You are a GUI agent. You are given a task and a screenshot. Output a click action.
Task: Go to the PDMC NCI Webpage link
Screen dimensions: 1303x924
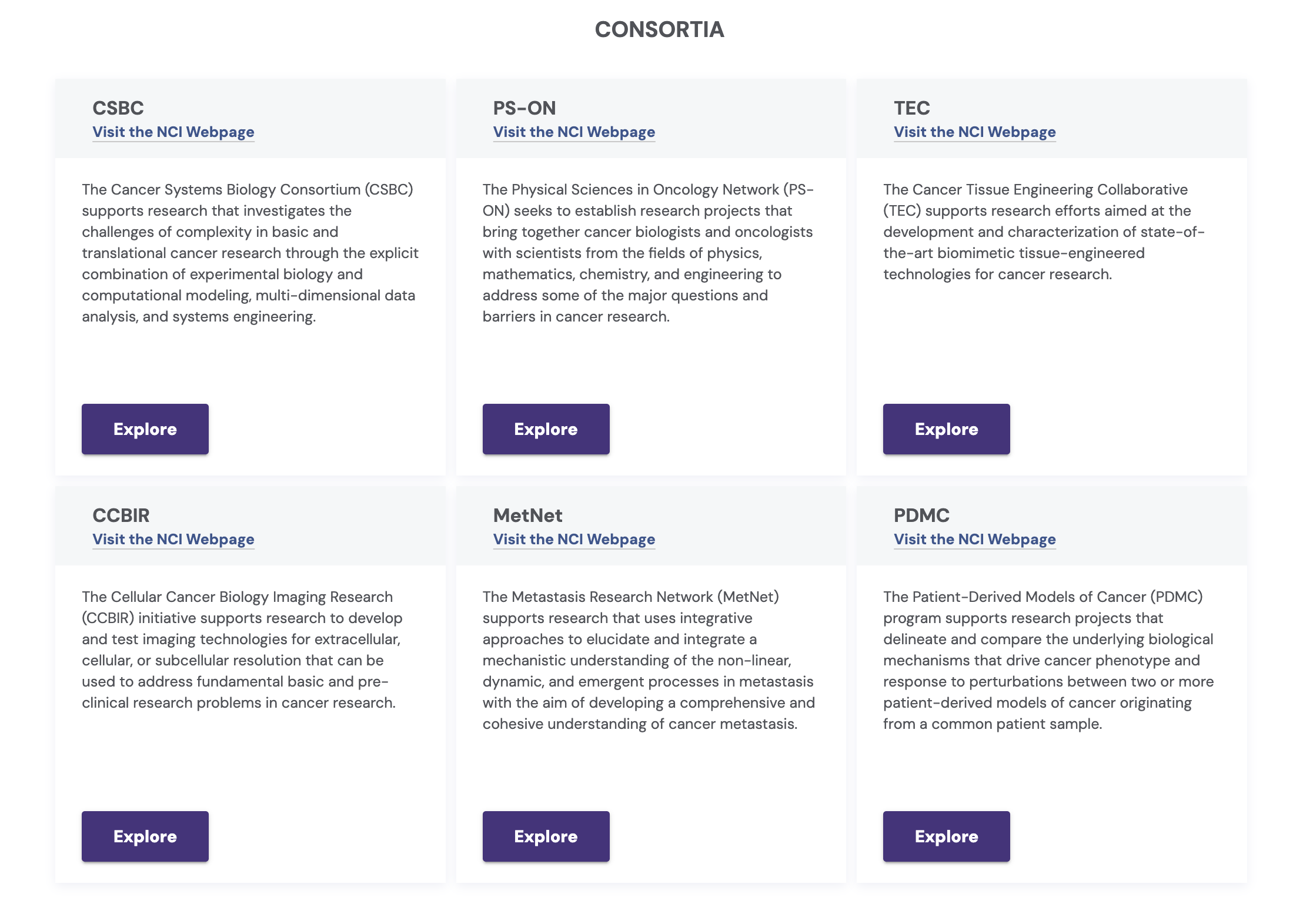(974, 539)
